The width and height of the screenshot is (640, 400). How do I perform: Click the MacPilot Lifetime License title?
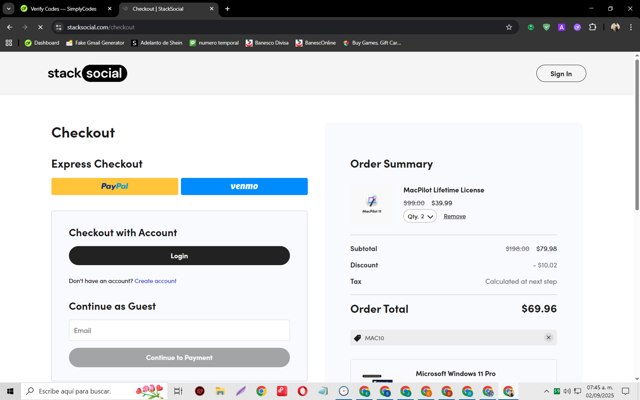coord(444,190)
